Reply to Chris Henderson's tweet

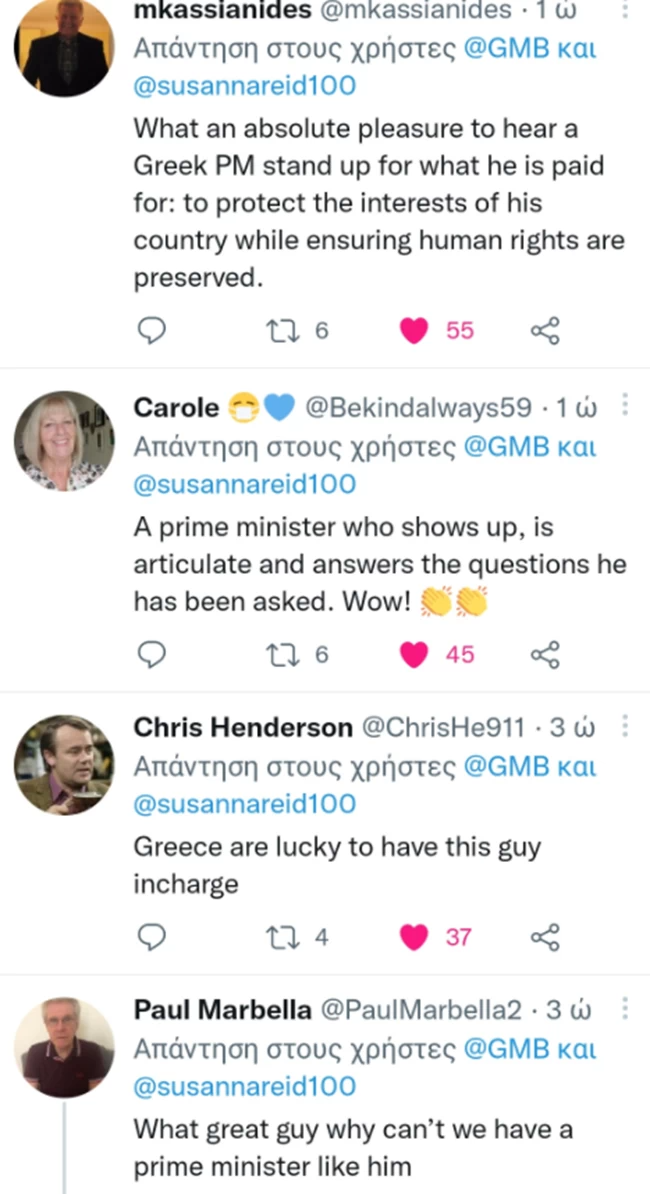click(x=150, y=937)
